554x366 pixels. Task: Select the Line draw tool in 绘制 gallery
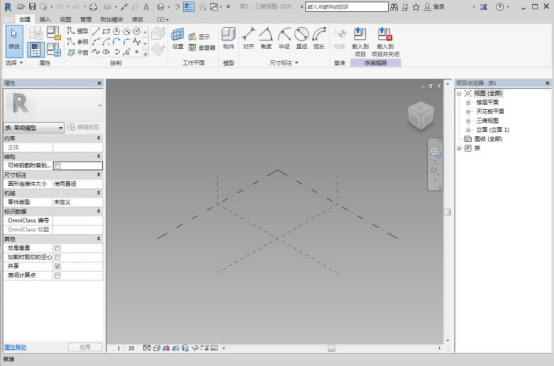pyautogui.click(x=96, y=31)
